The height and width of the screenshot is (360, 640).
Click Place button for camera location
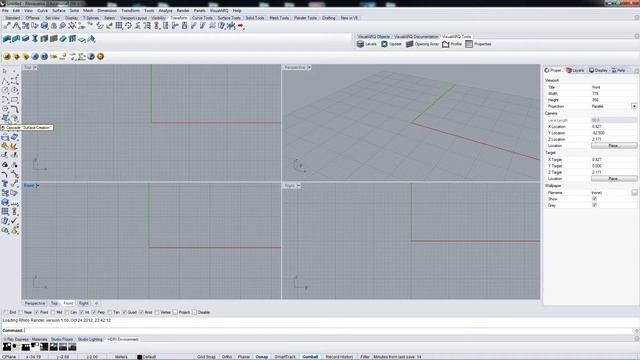[613, 146]
